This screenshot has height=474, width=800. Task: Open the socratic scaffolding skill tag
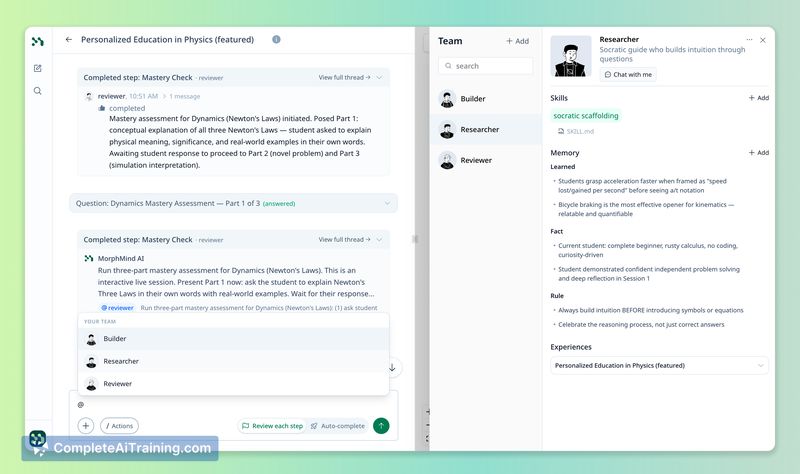pyautogui.click(x=586, y=116)
